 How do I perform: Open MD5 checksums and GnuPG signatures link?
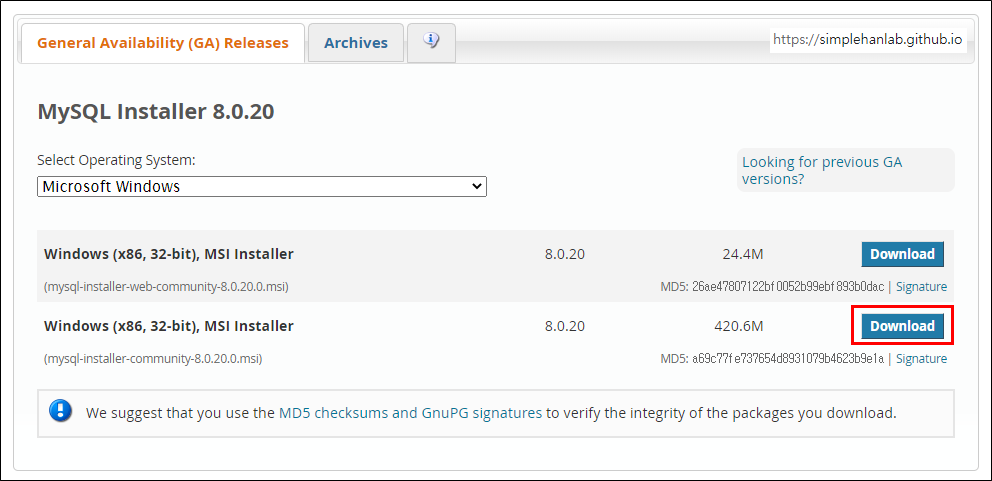[x=410, y=413]
